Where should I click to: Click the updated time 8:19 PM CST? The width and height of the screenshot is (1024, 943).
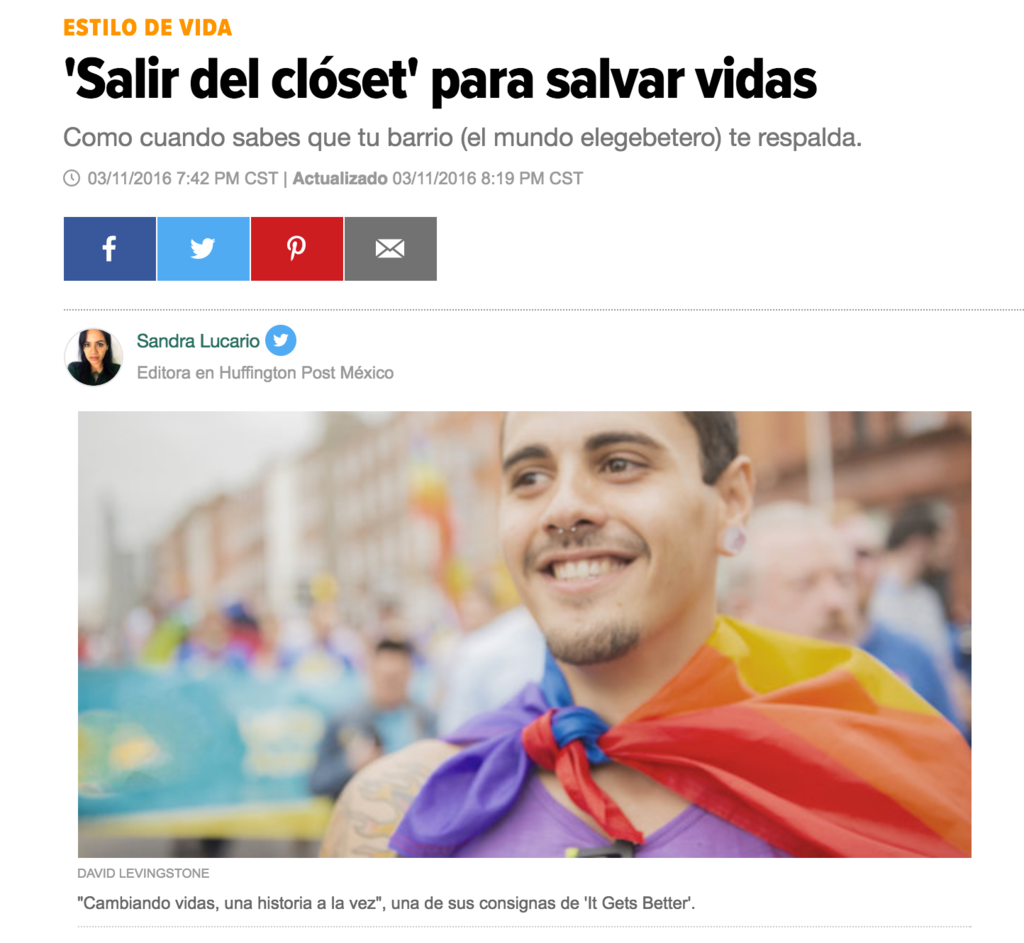coord(532,178)
